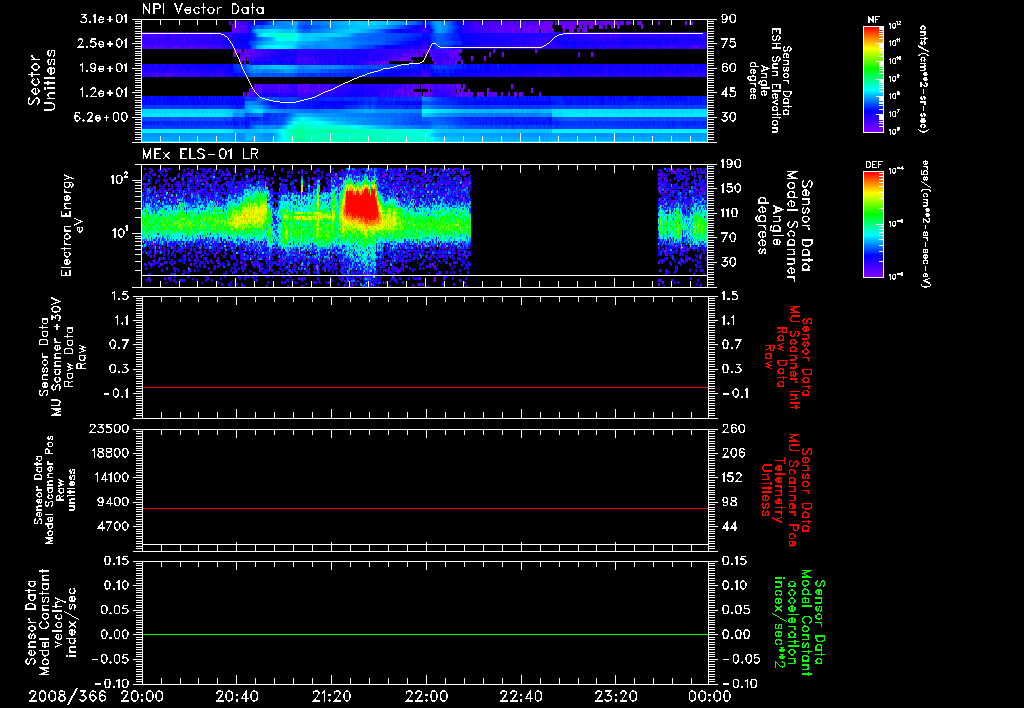Click the '4700' scanner position tick value
Image resolution: width=1024 pixels, height=708 pixels.
click(112, 526)
